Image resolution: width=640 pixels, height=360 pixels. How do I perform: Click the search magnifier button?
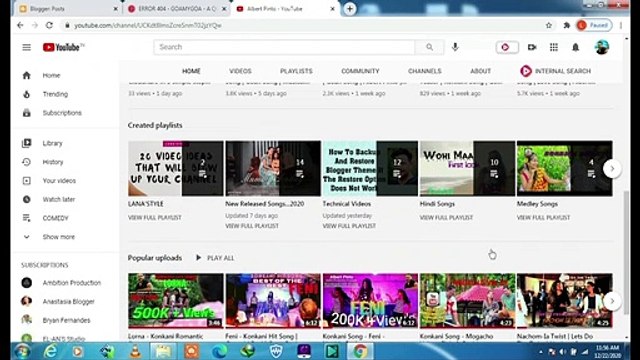(x=429, y=47)
